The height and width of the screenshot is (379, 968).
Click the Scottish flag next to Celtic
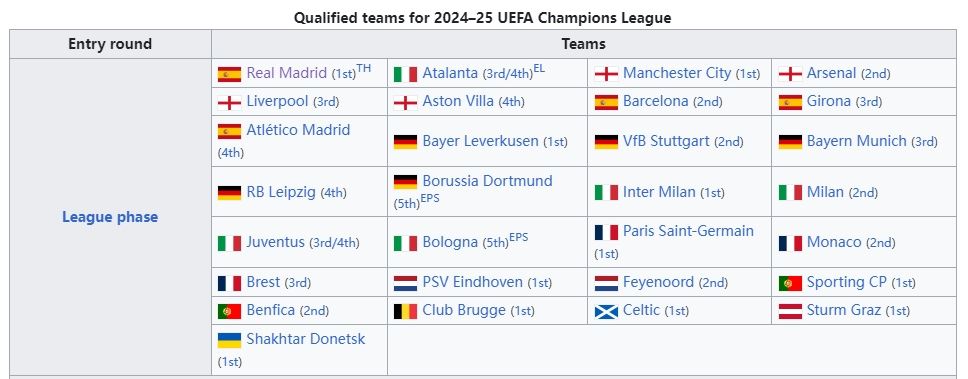pos(606,311)
